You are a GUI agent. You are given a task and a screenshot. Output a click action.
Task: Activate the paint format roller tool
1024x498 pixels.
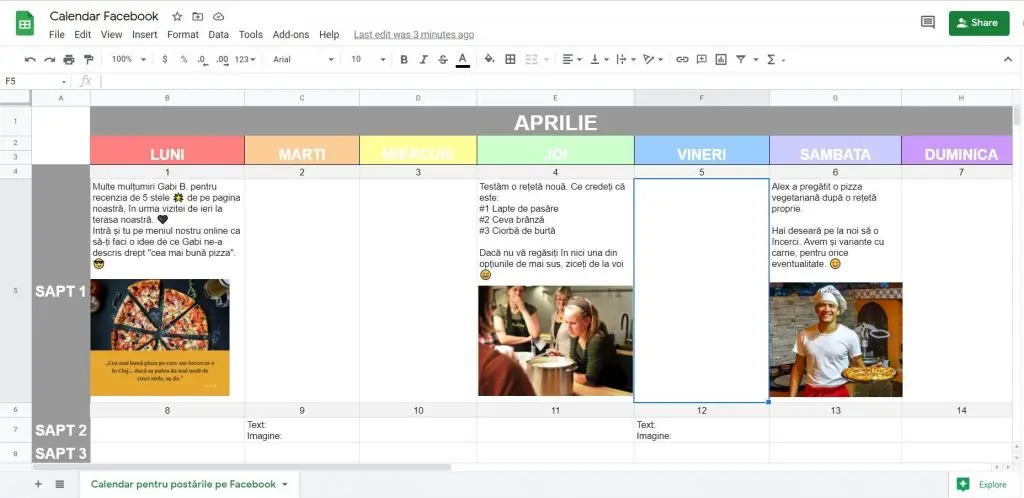point(89,59)
